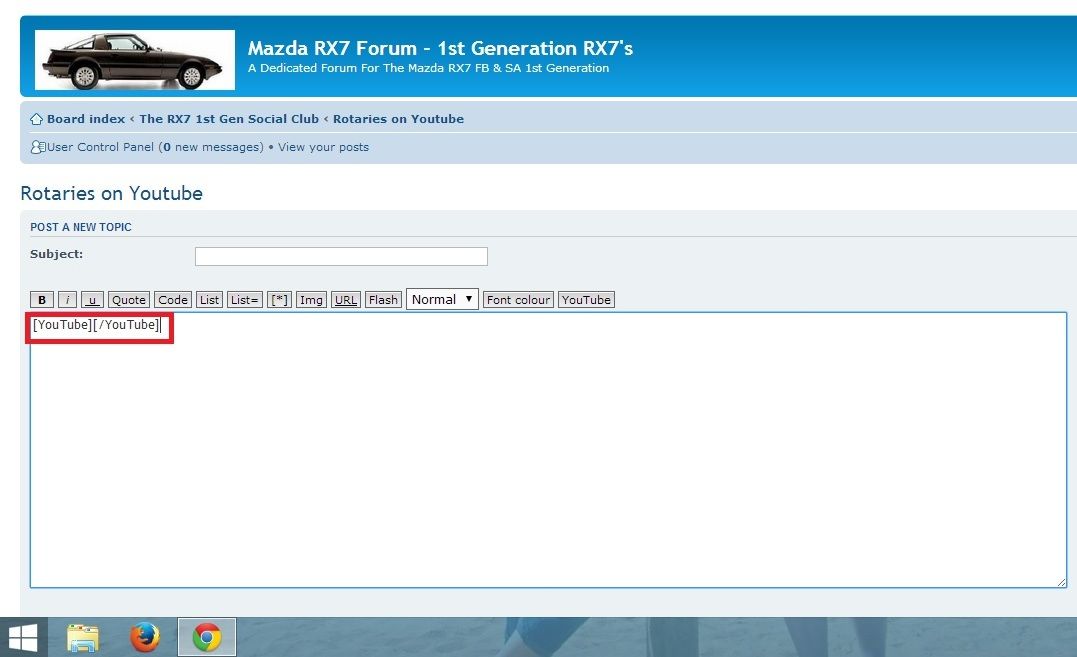1077x657 pixels.
Task: Insert an Img tag
Action: click(x=311, y=300)
